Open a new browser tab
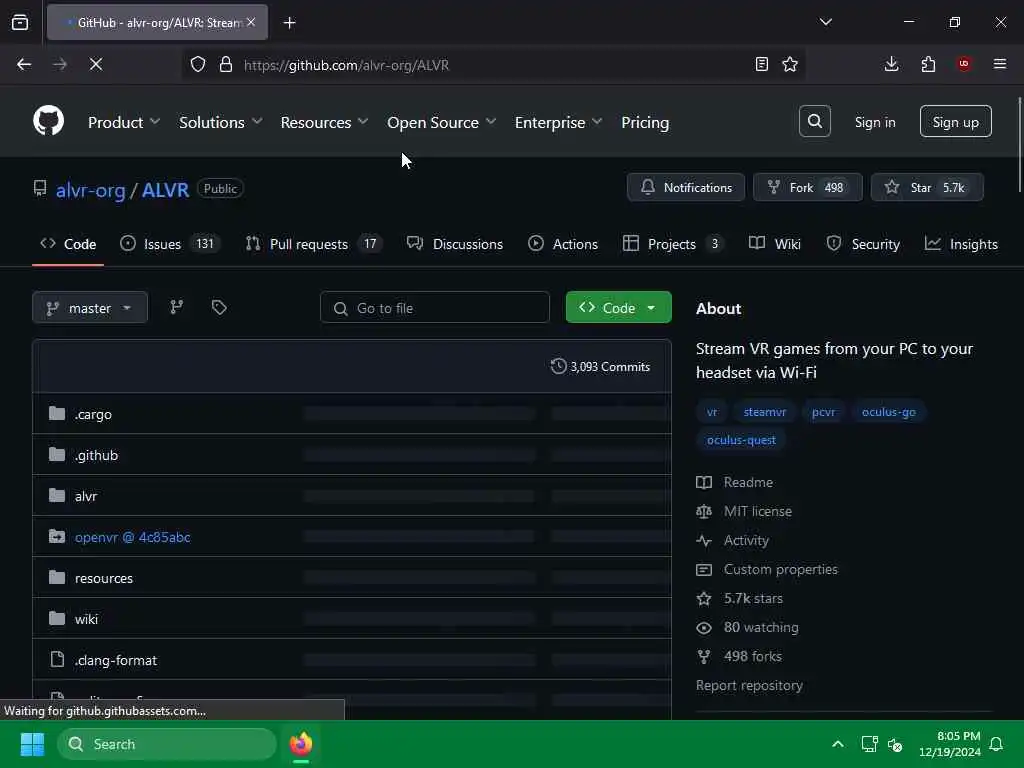The height and width of the screenshot is (768, 1024). [x=289, y=23]
